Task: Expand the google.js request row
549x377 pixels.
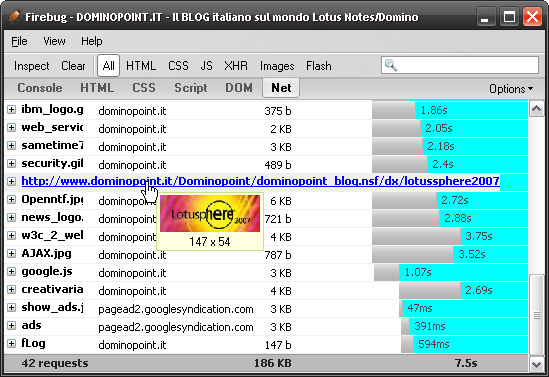Action: pyautogui.click(x=11, y=271)
